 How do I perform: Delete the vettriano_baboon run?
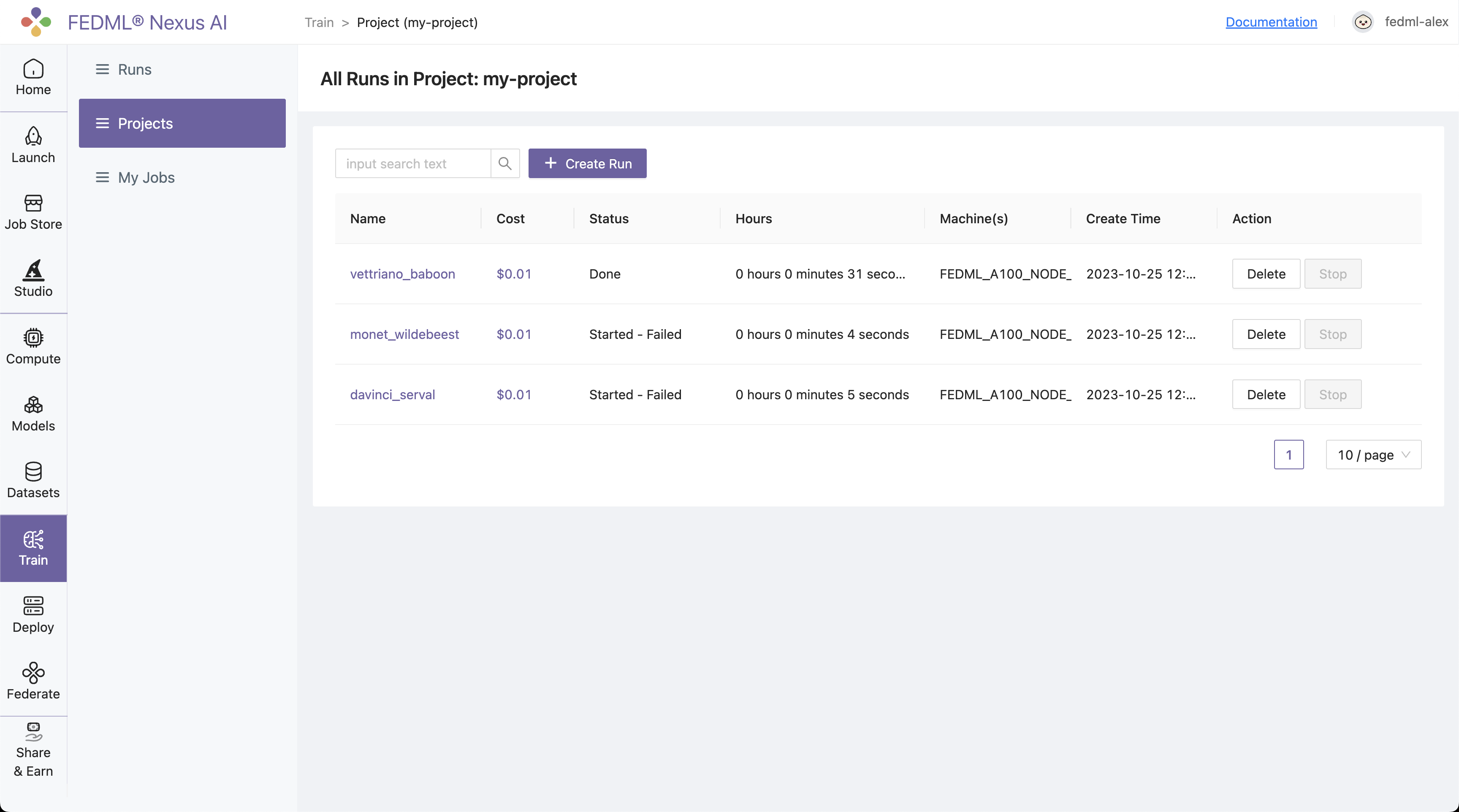(x=1265, y=274)
